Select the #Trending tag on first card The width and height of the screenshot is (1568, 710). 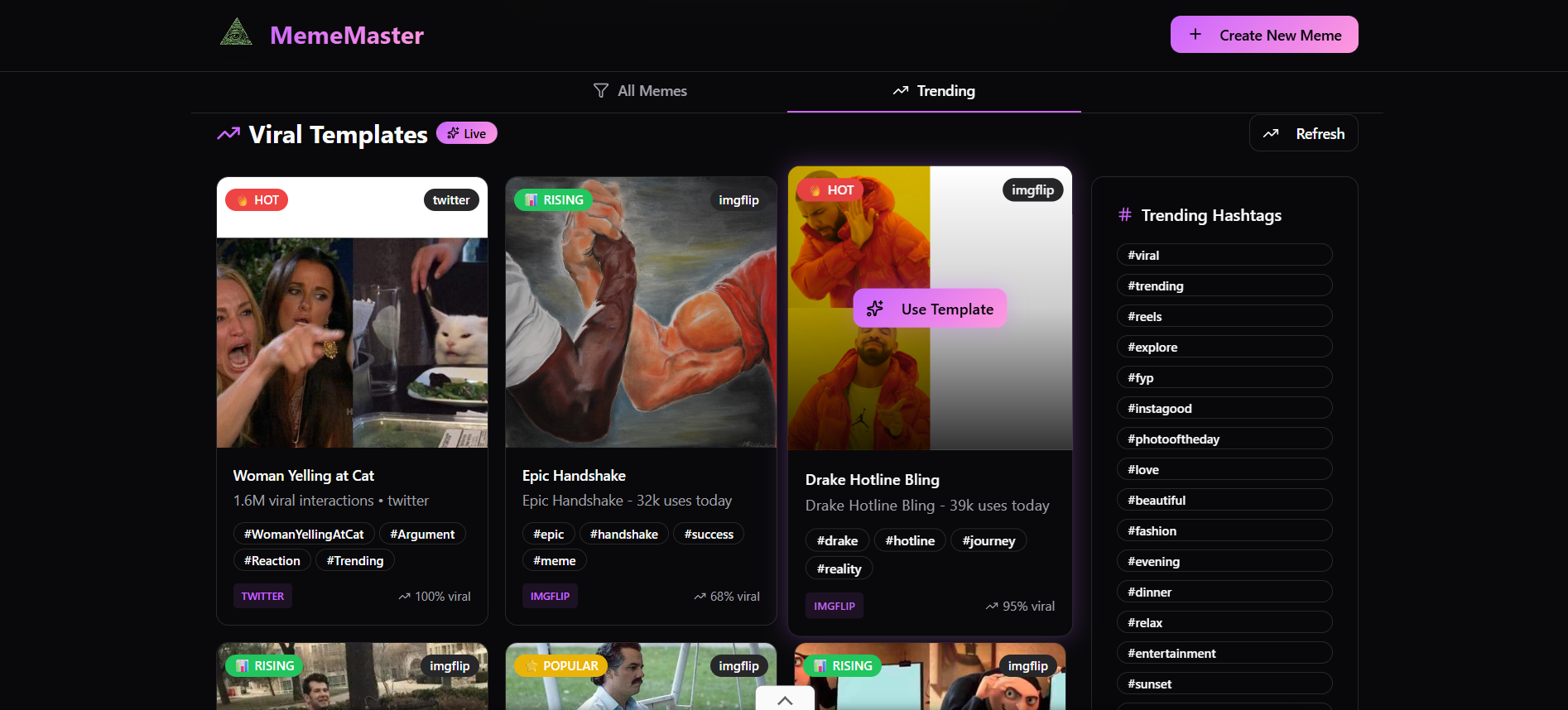point(355,561)
